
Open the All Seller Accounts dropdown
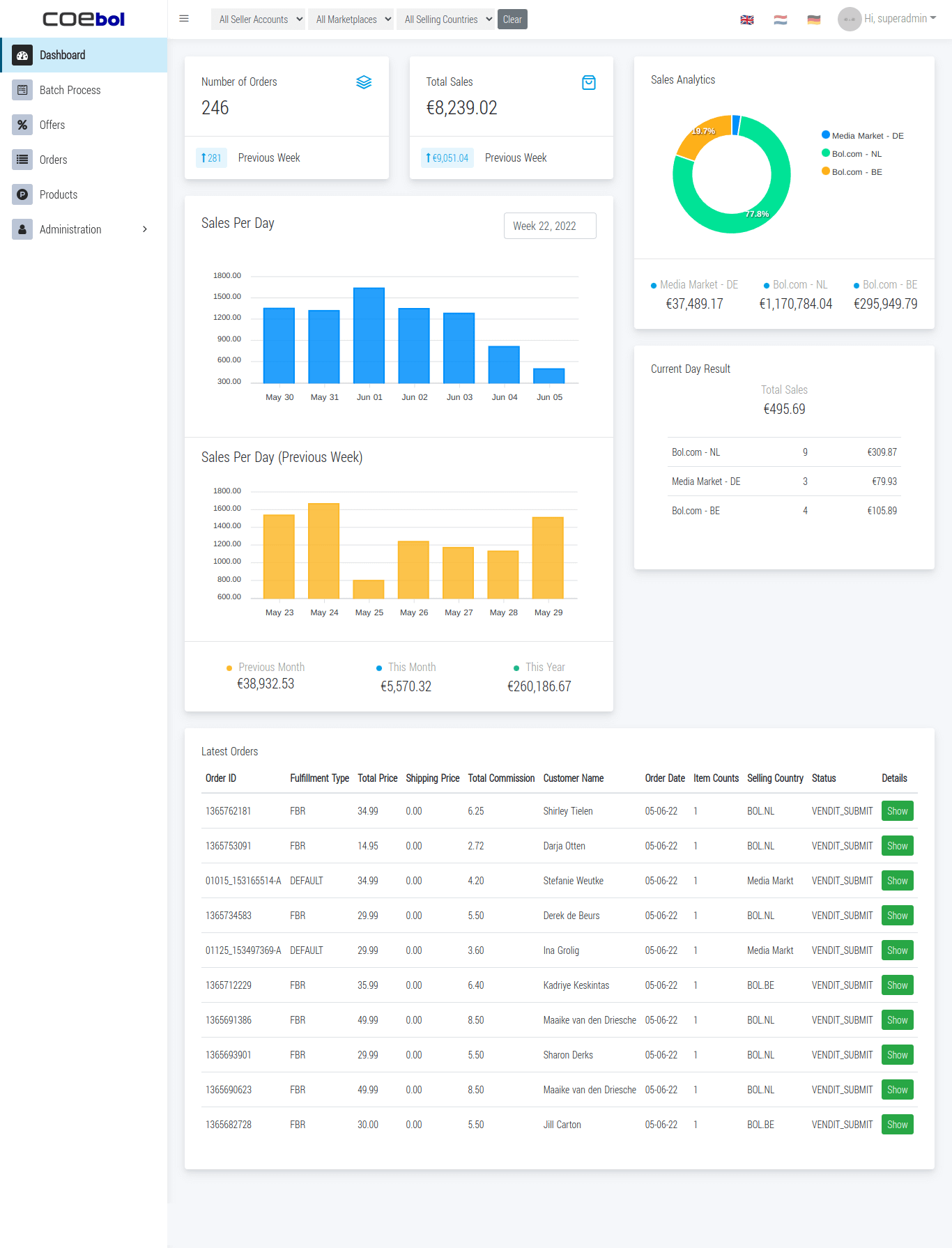pyautogui.click(x=259, y=20)
